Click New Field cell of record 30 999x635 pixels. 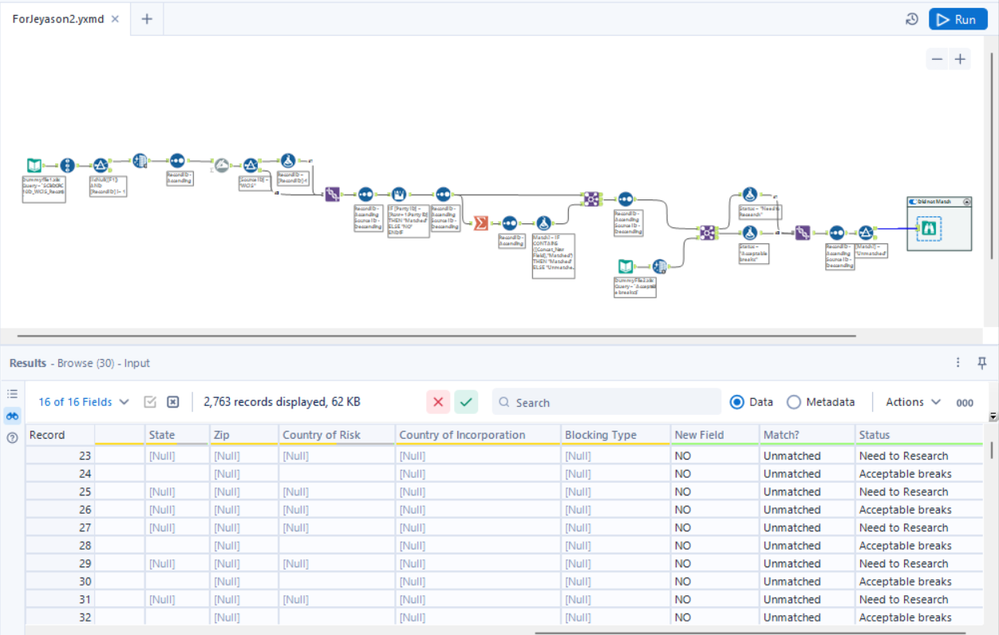(715, 581)
